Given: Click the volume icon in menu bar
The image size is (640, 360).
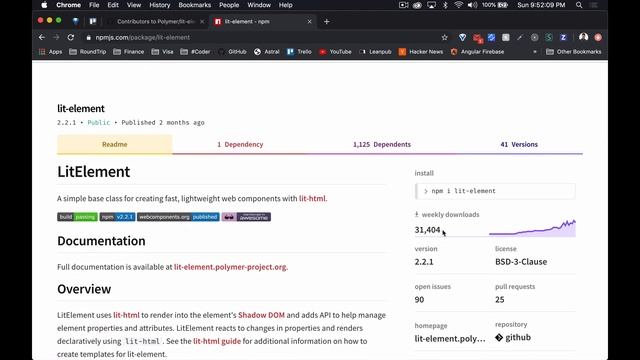Looking at the screenshot, I should point(472,5).
